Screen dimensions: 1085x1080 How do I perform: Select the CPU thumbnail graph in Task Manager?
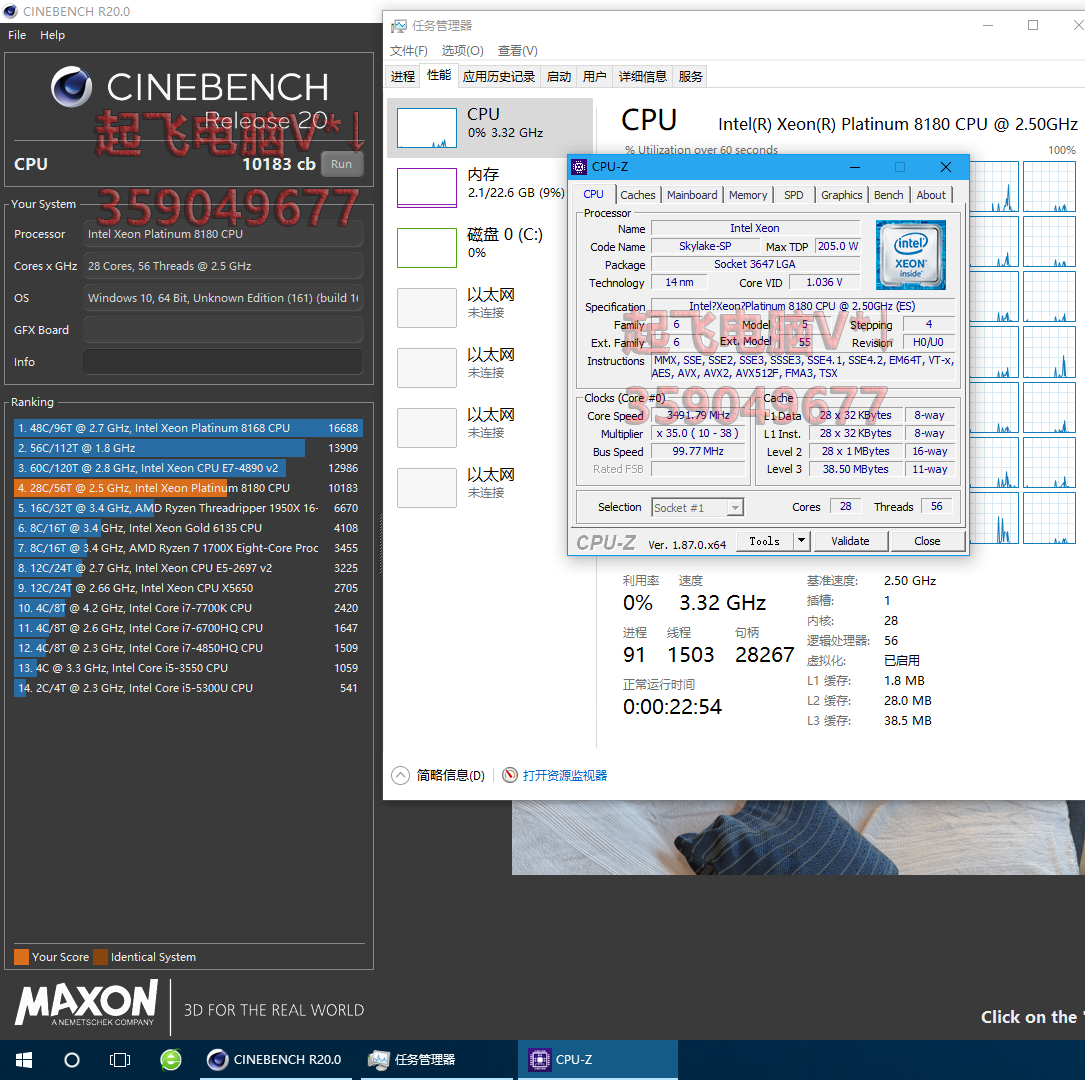(x=427, y=127)
